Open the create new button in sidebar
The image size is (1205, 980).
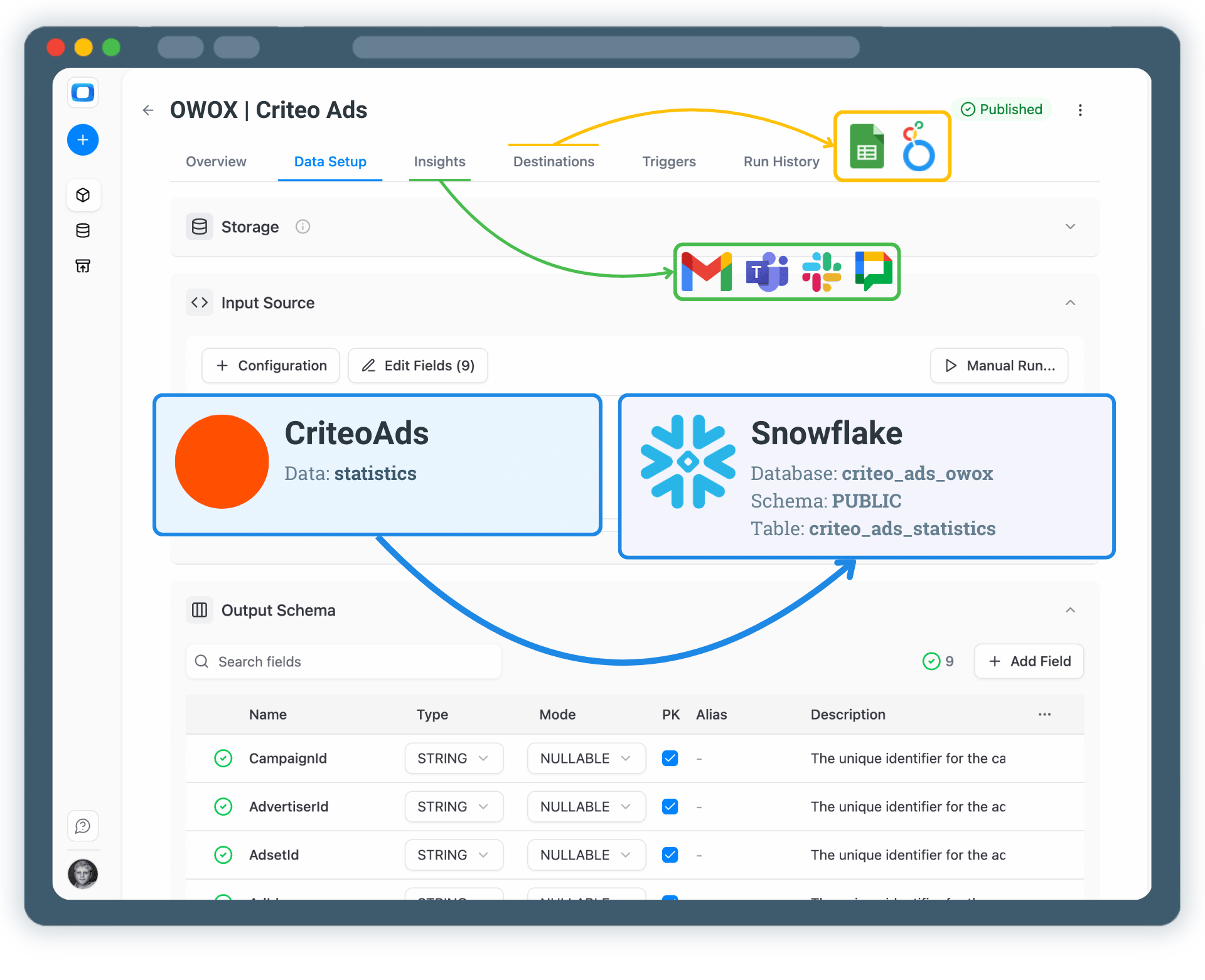(83, 139)
